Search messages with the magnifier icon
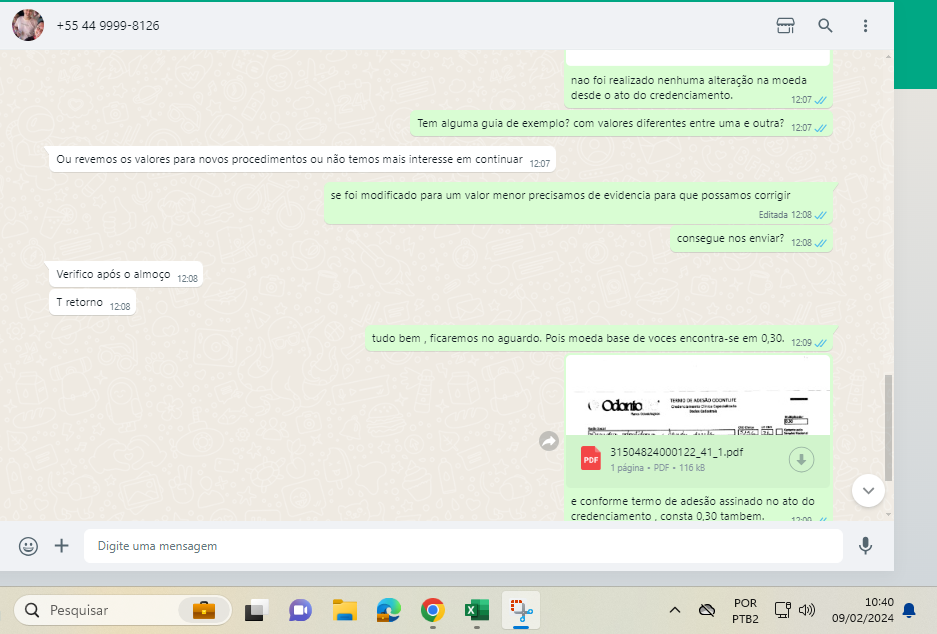The height and width of the screenshot is (634, 937). [825, 25]
